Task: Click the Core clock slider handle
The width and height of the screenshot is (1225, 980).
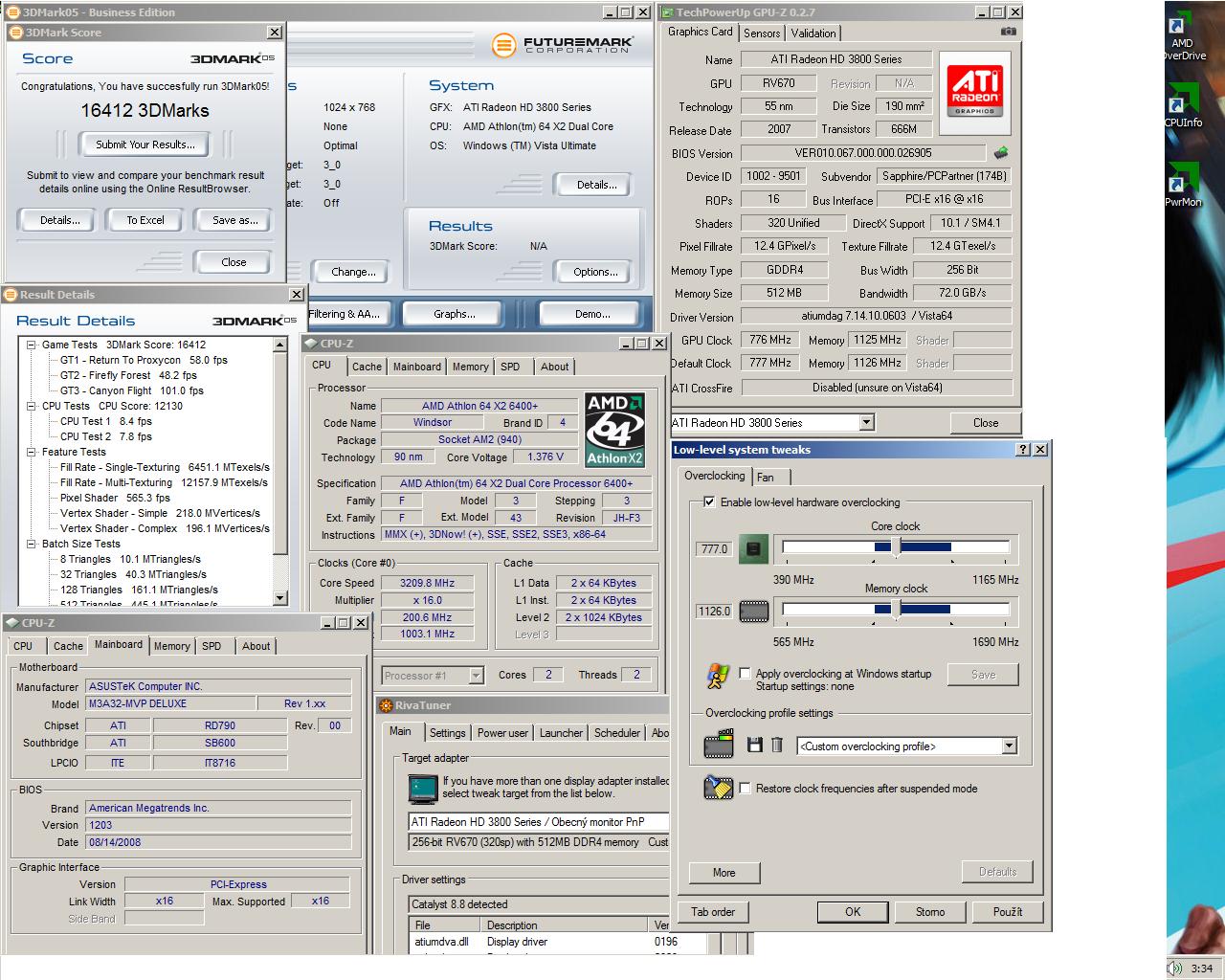Action: (x=896, y=546)
